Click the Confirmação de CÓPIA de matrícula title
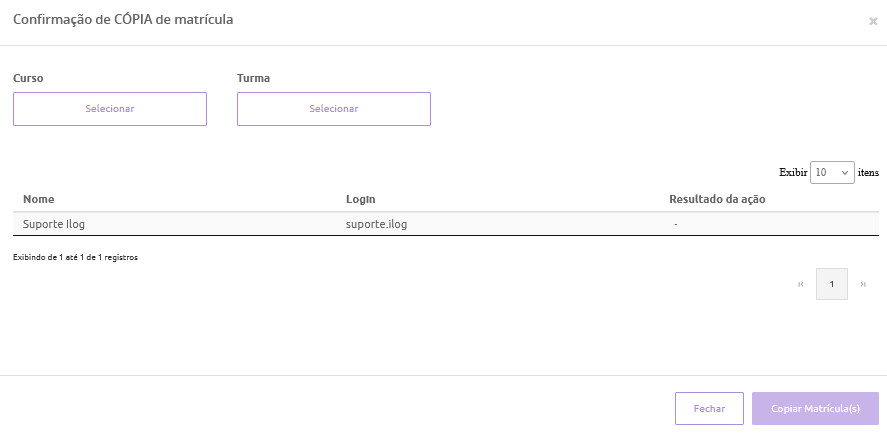This screenshot has height=433, width=887. pos(123,19)
